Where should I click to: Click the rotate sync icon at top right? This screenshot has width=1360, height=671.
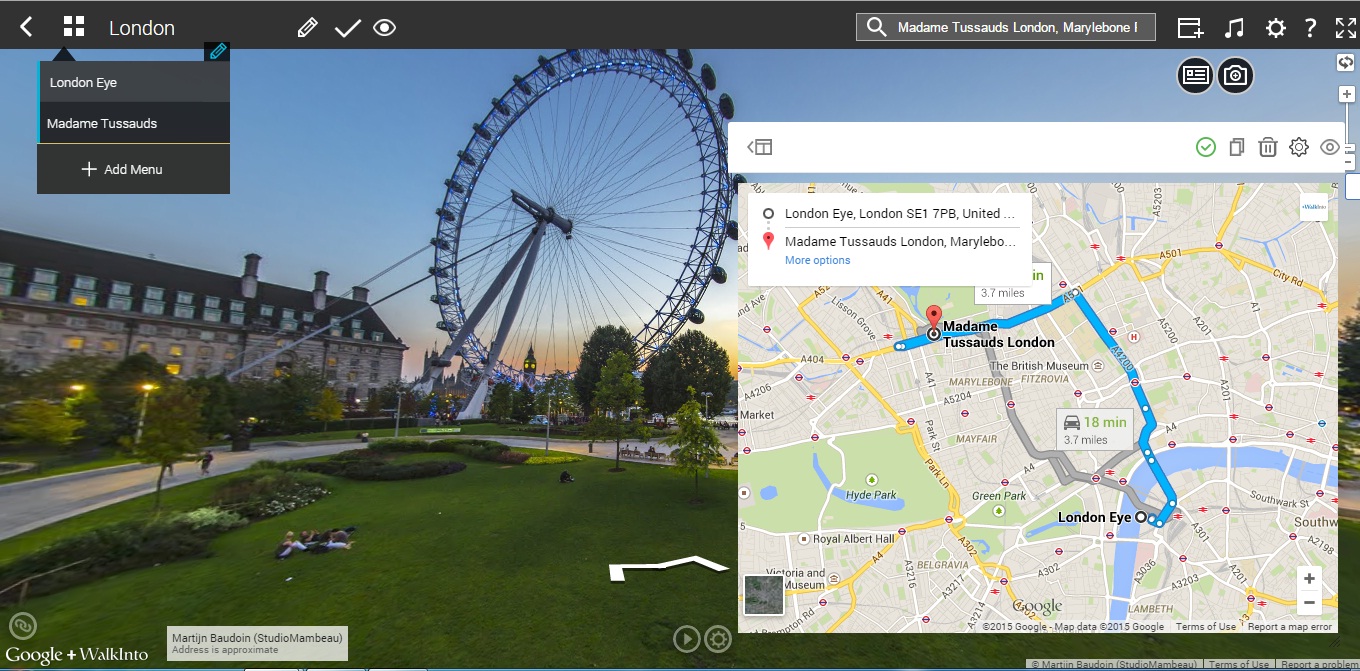point(1346,62)
